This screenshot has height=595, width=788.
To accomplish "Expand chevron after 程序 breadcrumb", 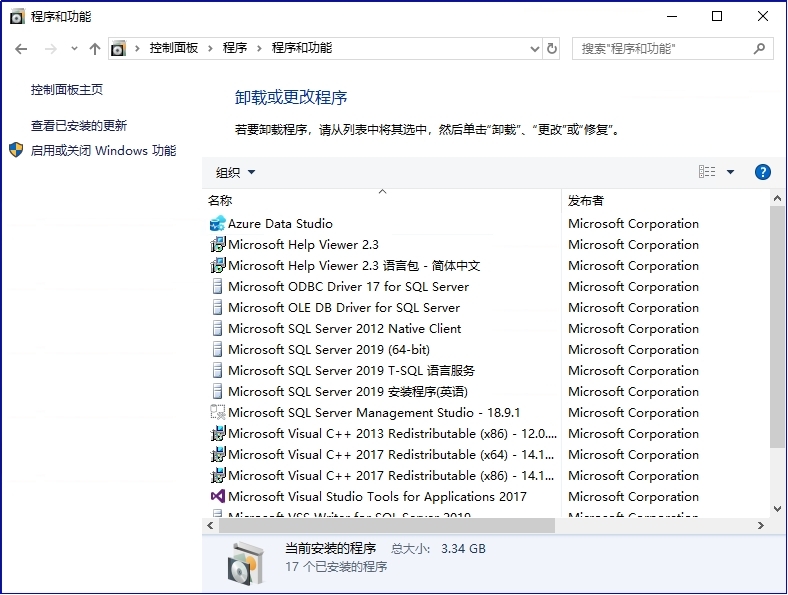I will (259, 49).
